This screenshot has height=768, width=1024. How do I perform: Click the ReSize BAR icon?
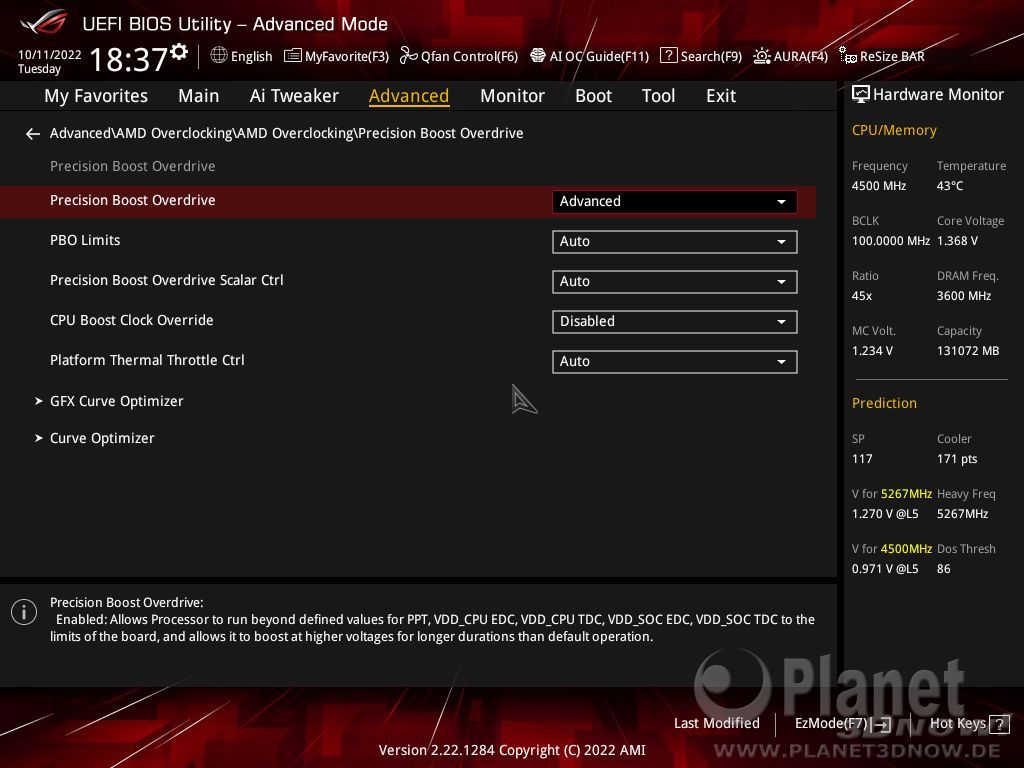click(x=848, y=56)
